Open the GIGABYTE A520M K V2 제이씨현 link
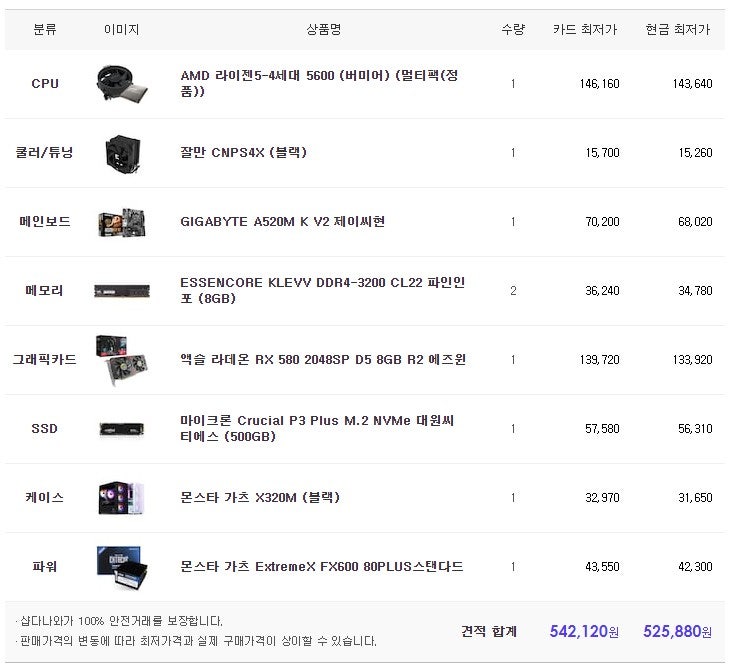 pos(282,222)
